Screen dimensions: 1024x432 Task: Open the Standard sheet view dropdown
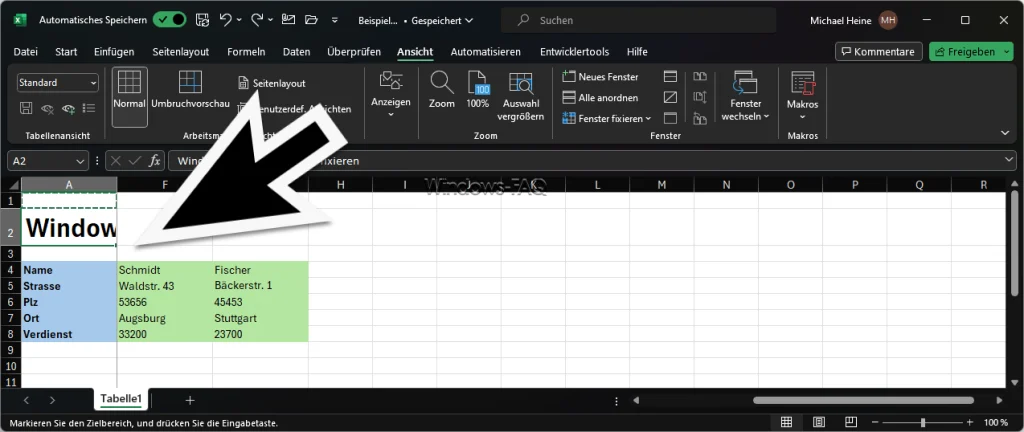click(57, 83)
